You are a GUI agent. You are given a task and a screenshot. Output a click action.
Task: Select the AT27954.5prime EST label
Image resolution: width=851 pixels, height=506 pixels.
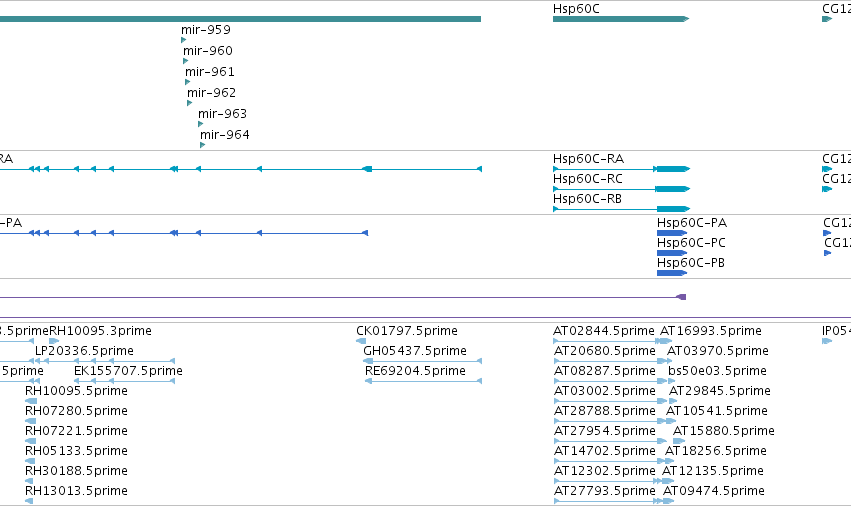click(605, 431)
